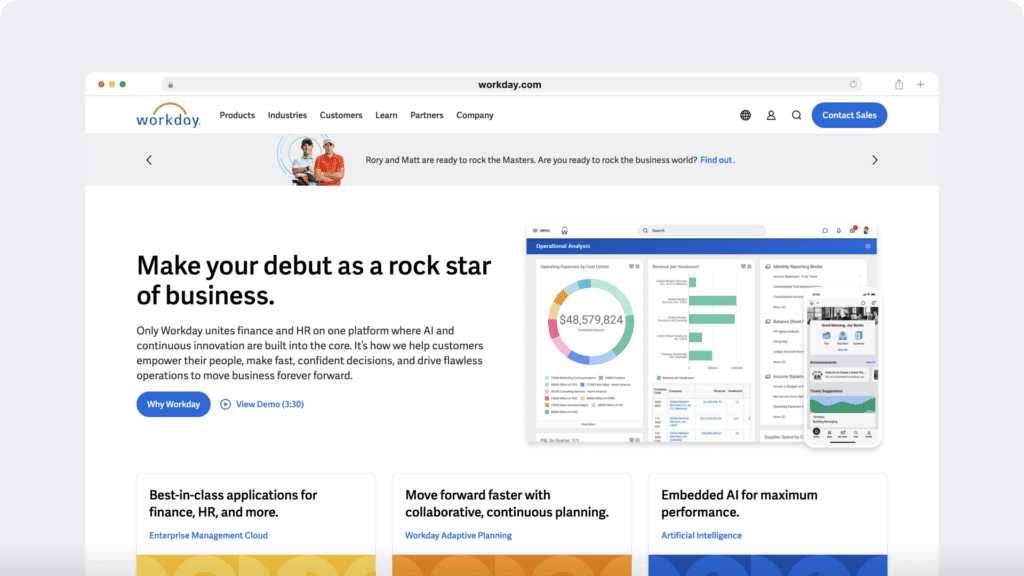Open the Artificial Intelligence link
Viewport: 1024px width, 576px height.
point(701,536)
